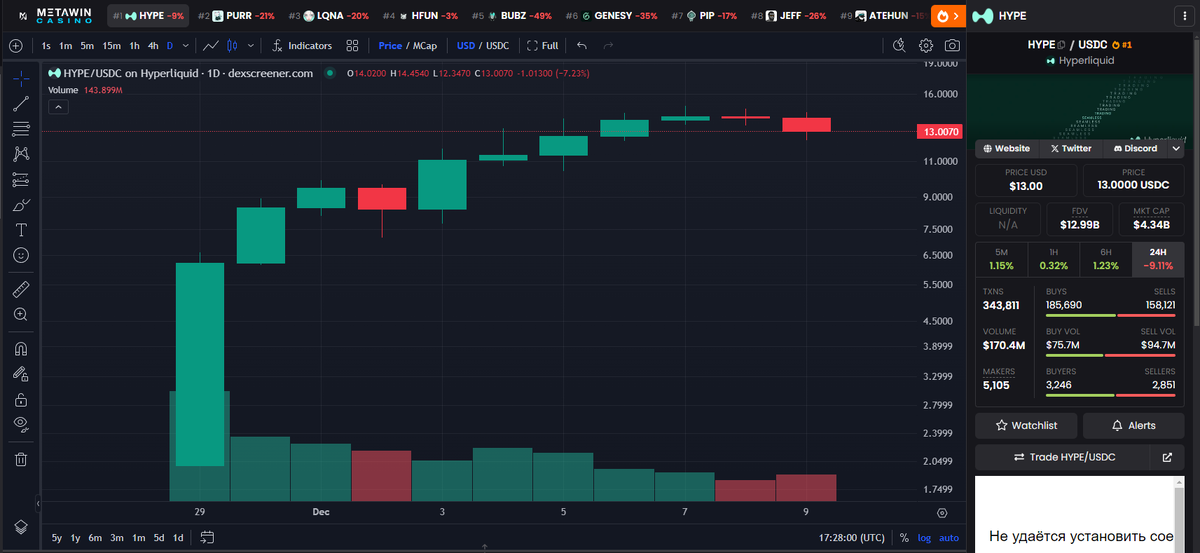Open the forecasting and measurement tools
The image size is (1200, 553).
coord(21,180)
